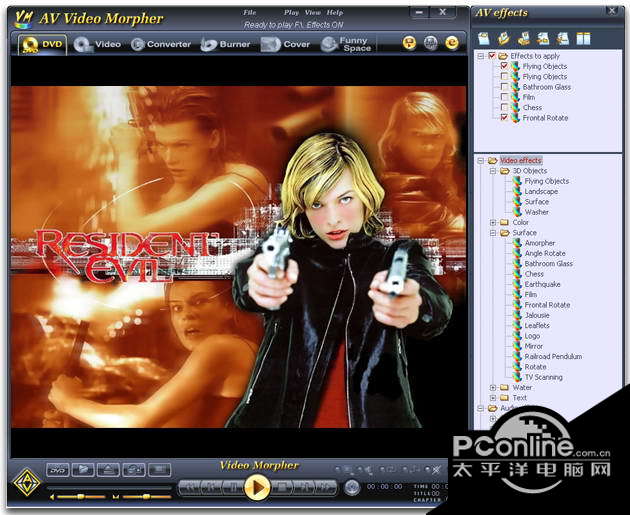Collapse the 'Effects to apply' tree node

click(x=481, y=56)
